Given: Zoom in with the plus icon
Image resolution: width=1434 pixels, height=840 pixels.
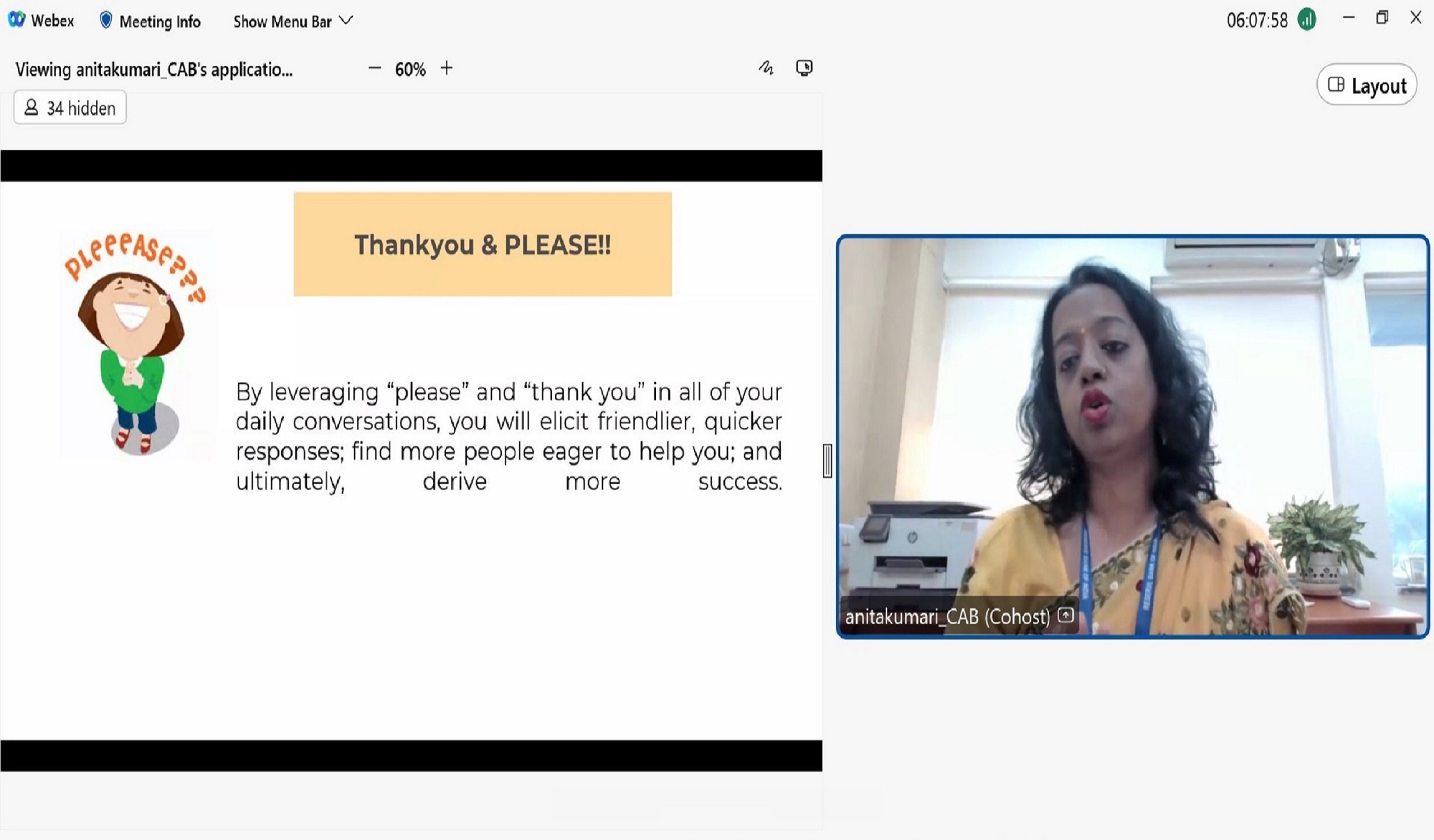Looking at the screenshot, I should click(446, 68).
